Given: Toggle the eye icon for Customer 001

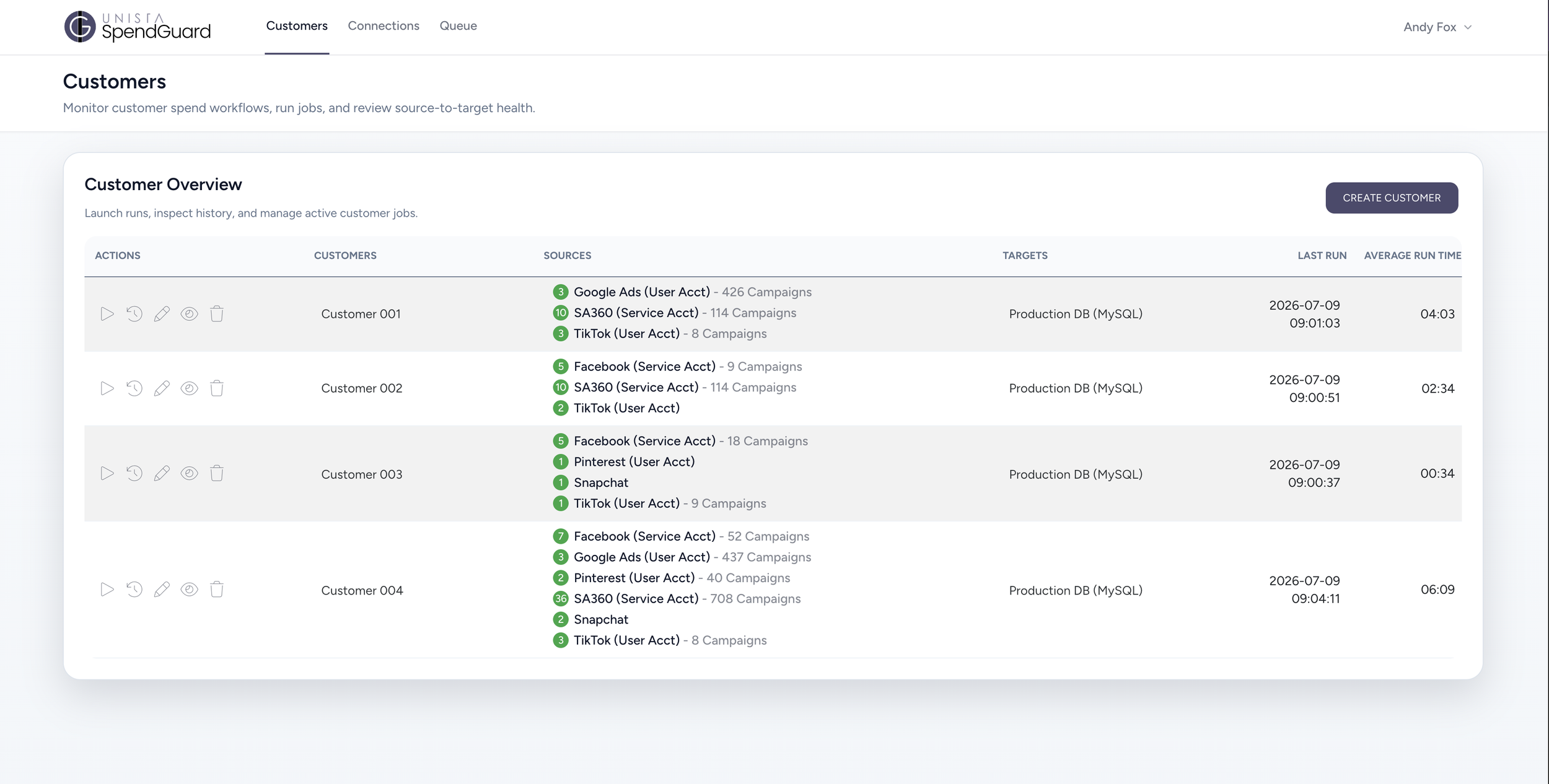Looking at the screenshot, I should click(189, 314).
